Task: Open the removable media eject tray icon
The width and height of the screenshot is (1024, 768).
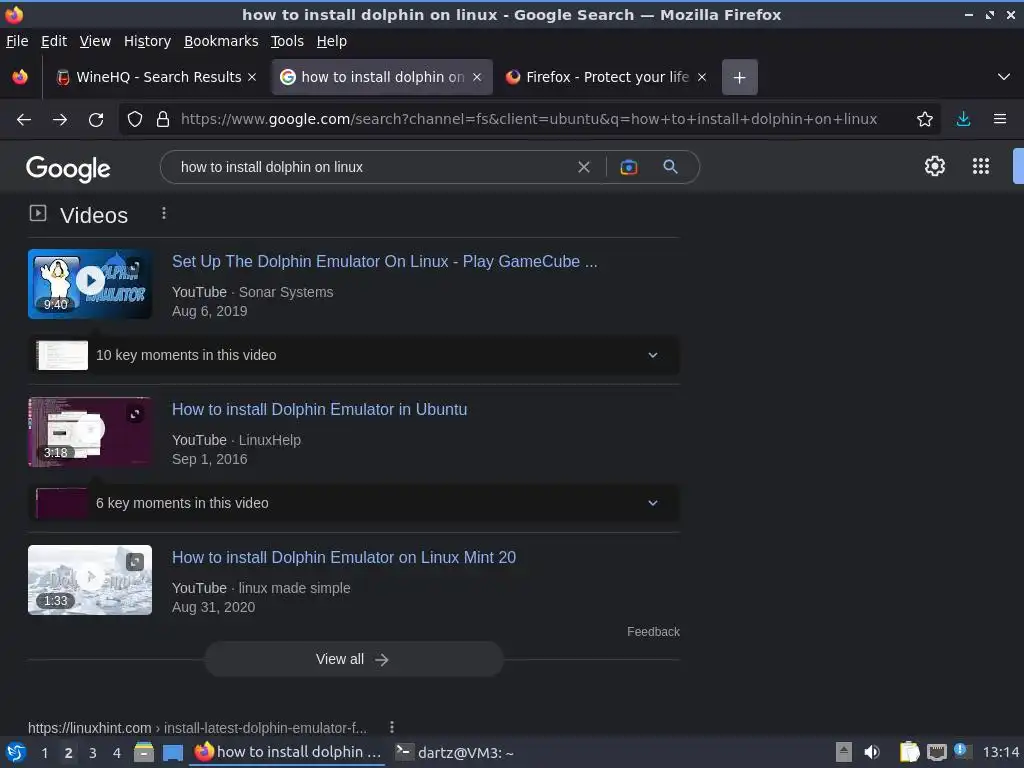Action: click(844, 752)
